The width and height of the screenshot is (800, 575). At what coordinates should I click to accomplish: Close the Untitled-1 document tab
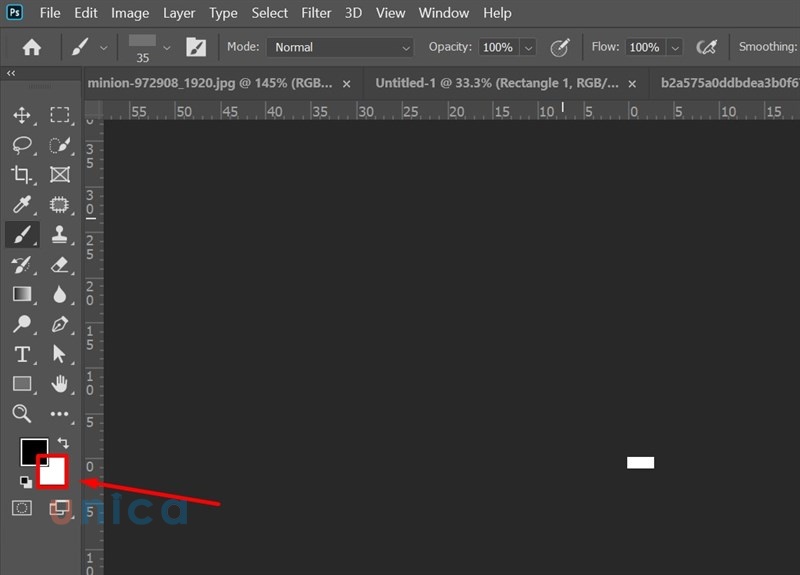[632, 84]
